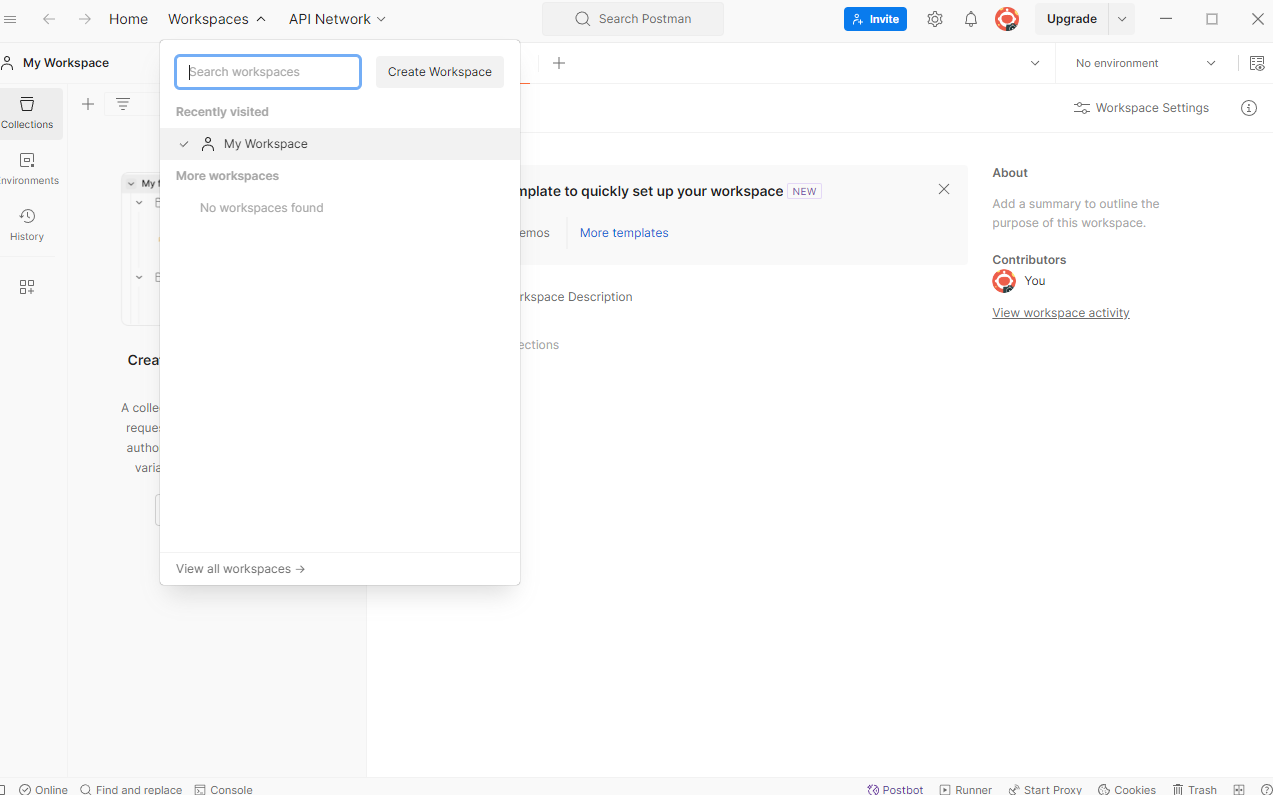Open the hamburger main menu icon

(10, 19)
